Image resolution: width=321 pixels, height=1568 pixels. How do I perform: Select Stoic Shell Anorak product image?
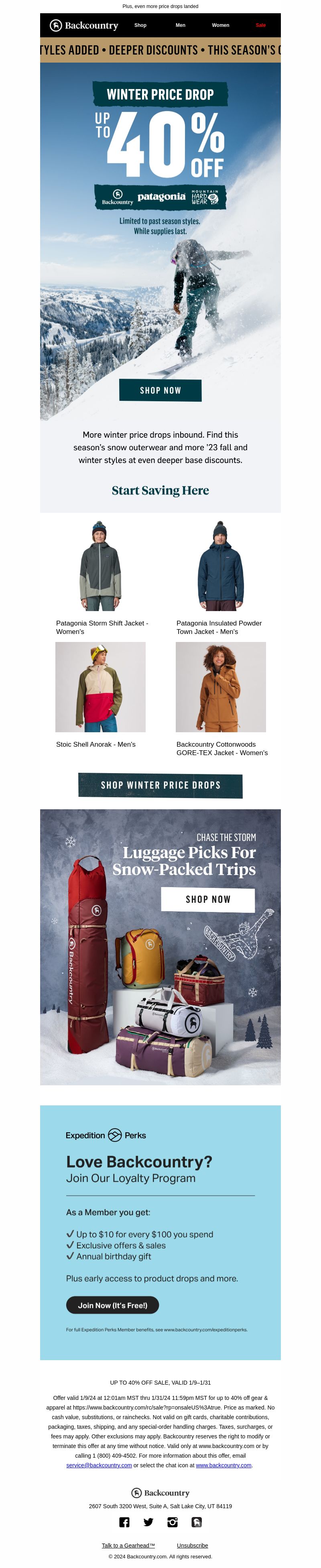pyautogui.click(x=100, y=687)
